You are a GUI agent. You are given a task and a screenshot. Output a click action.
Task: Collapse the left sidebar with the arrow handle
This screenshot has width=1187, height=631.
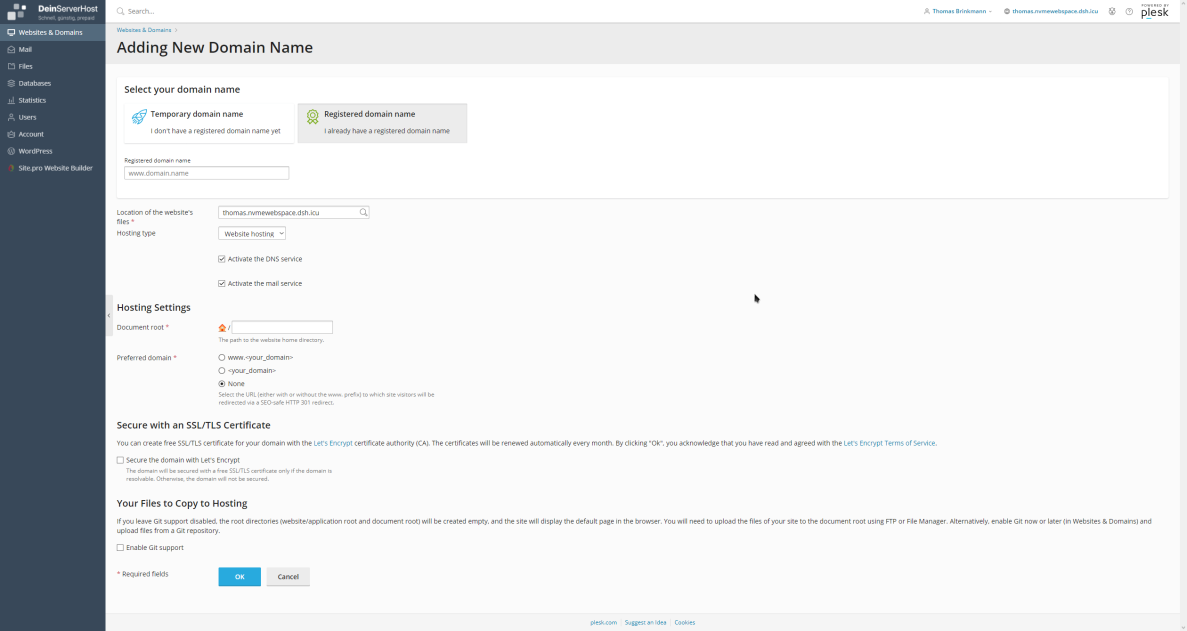pos(109,315)
